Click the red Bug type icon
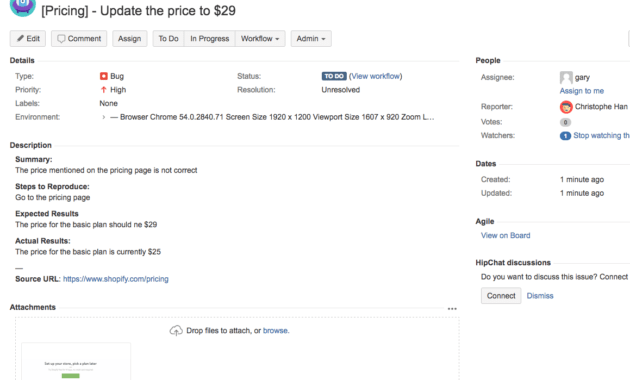The height and width of the screenshot is (380, 630). click(x=104, y=76)
